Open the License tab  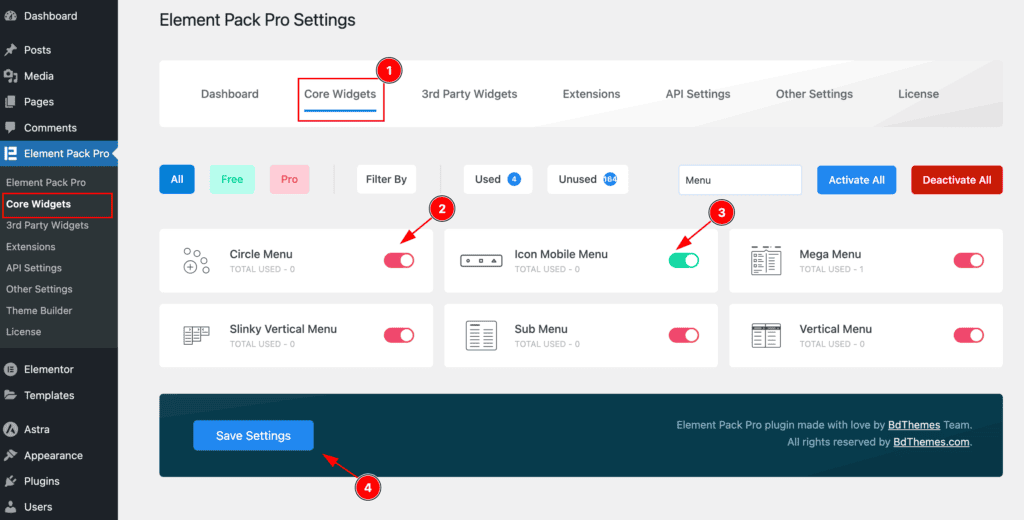pyautogui.click(x=918, y=94)
